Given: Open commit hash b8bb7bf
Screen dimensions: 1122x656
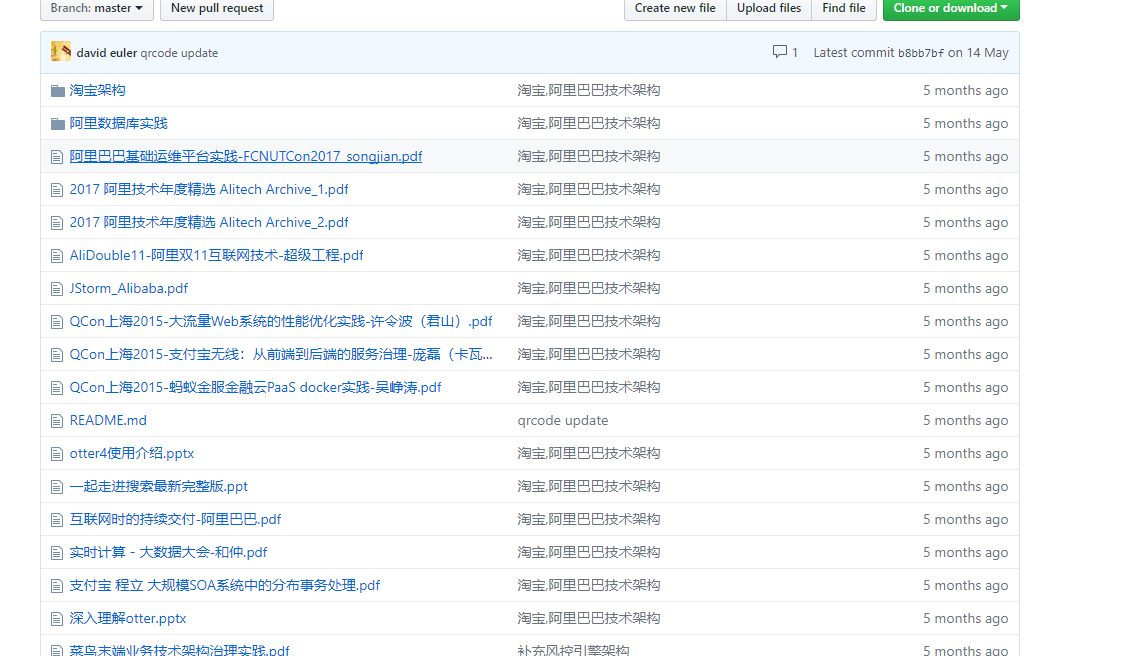Looking at the screenshot, I should click(x=921, y=53).
